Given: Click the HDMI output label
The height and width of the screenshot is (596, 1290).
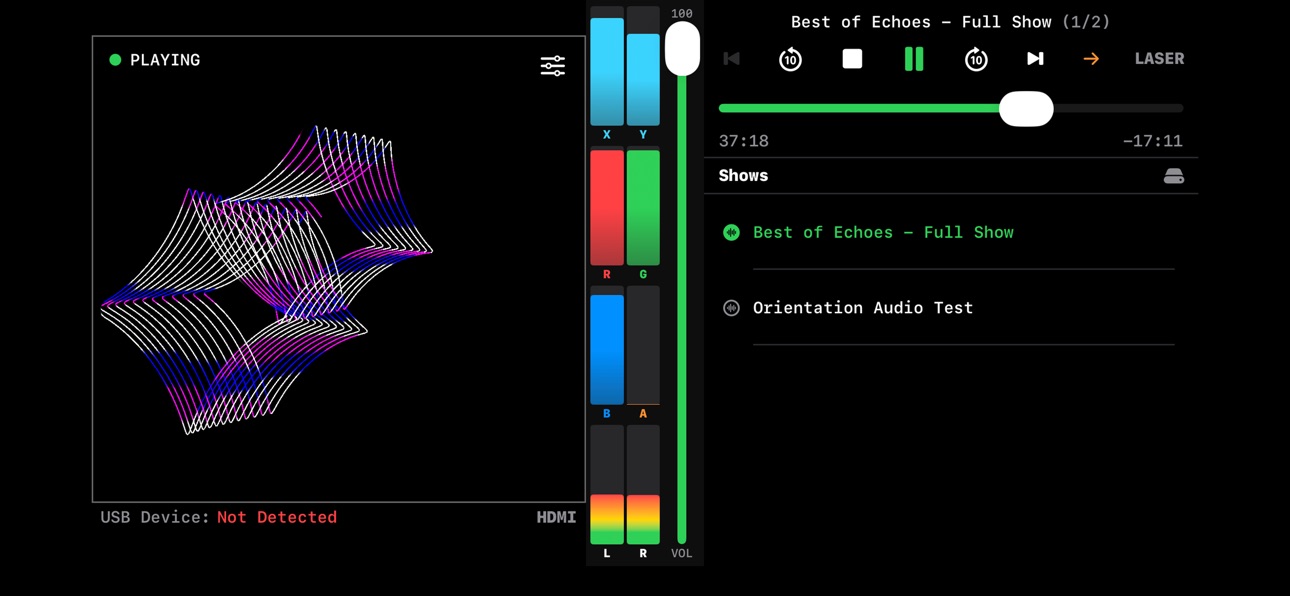Looking at the screenshot, I should tap(556, 517).
